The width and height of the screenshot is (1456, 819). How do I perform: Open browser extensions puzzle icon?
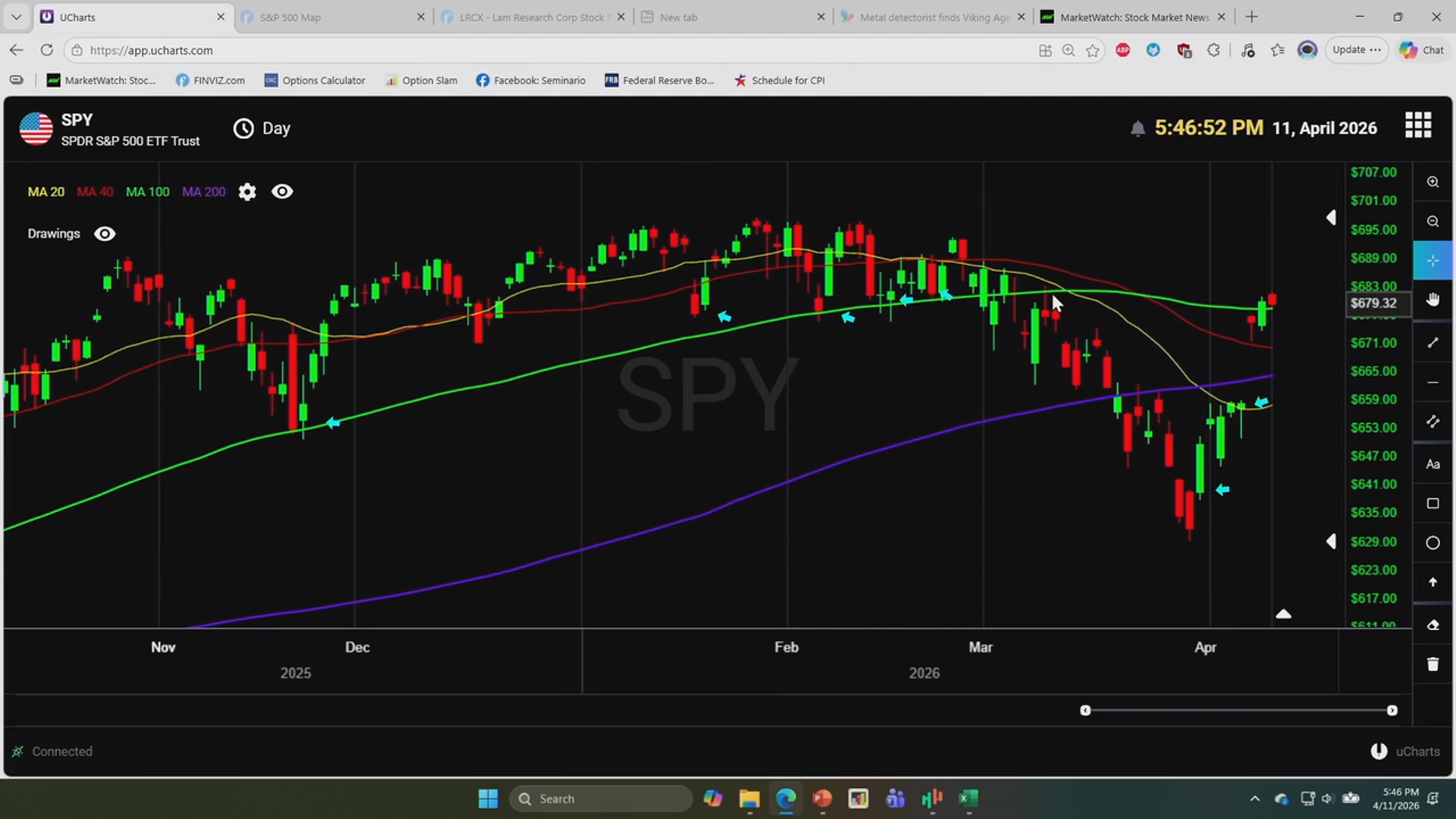[x=1213, y=50]
